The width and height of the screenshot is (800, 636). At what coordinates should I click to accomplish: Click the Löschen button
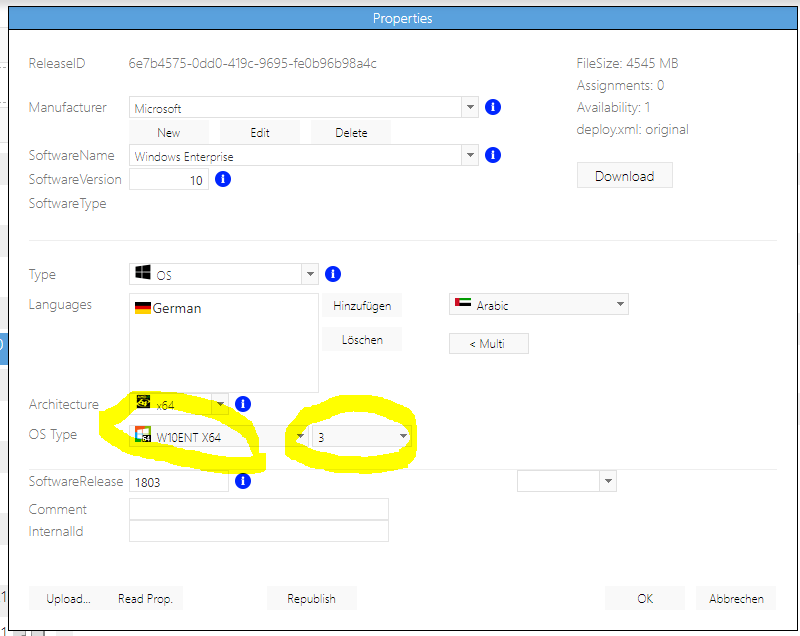click(362, 340)
